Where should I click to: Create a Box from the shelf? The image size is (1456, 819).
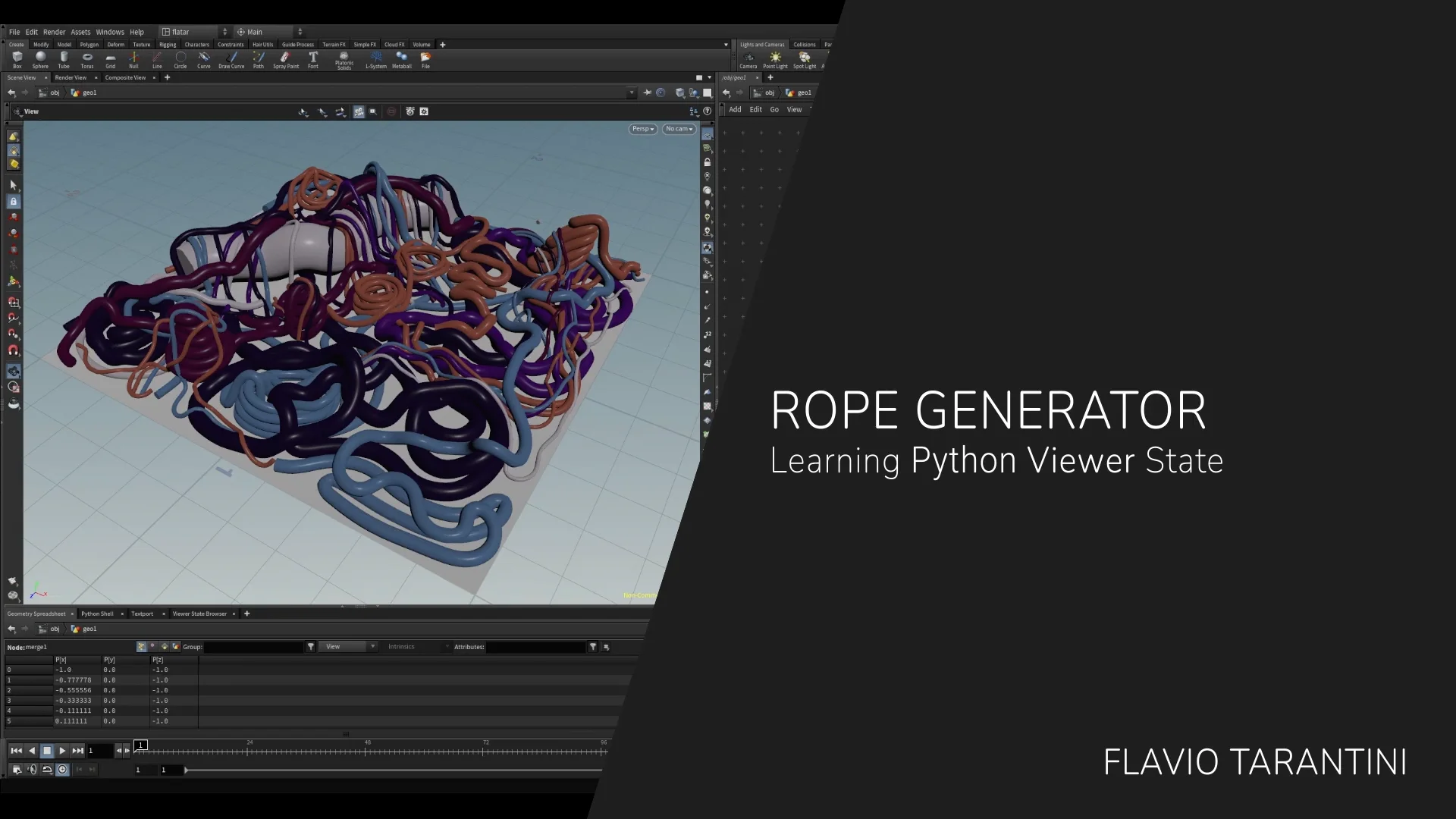17,60
